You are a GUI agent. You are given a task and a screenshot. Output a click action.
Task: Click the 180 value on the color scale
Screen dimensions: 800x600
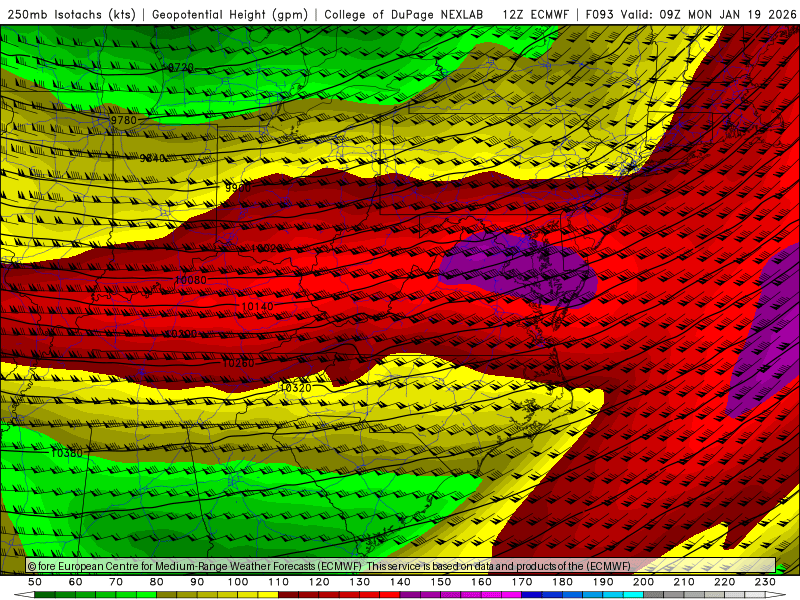[x=562, y=582]
